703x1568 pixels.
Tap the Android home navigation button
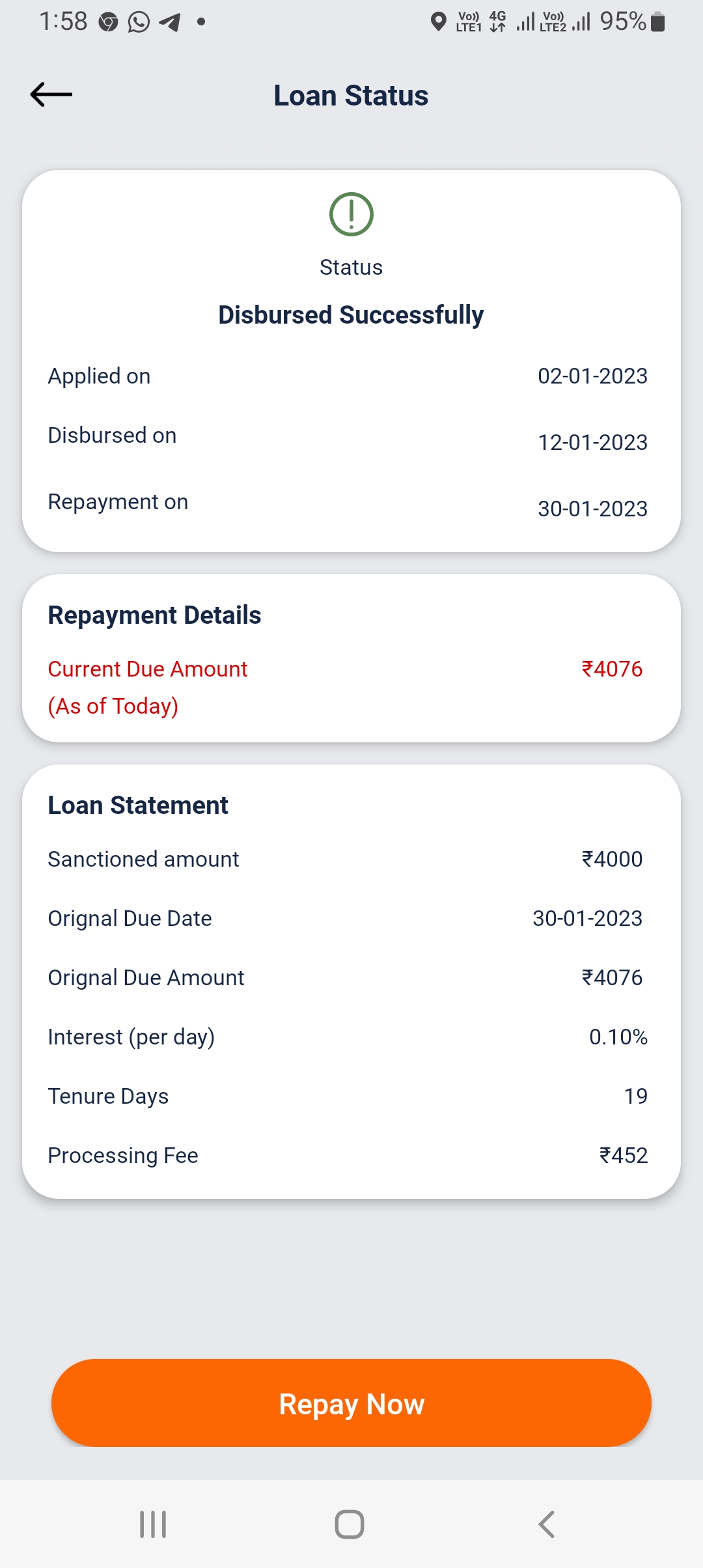pyautogui.click(x=350, y=1524)
